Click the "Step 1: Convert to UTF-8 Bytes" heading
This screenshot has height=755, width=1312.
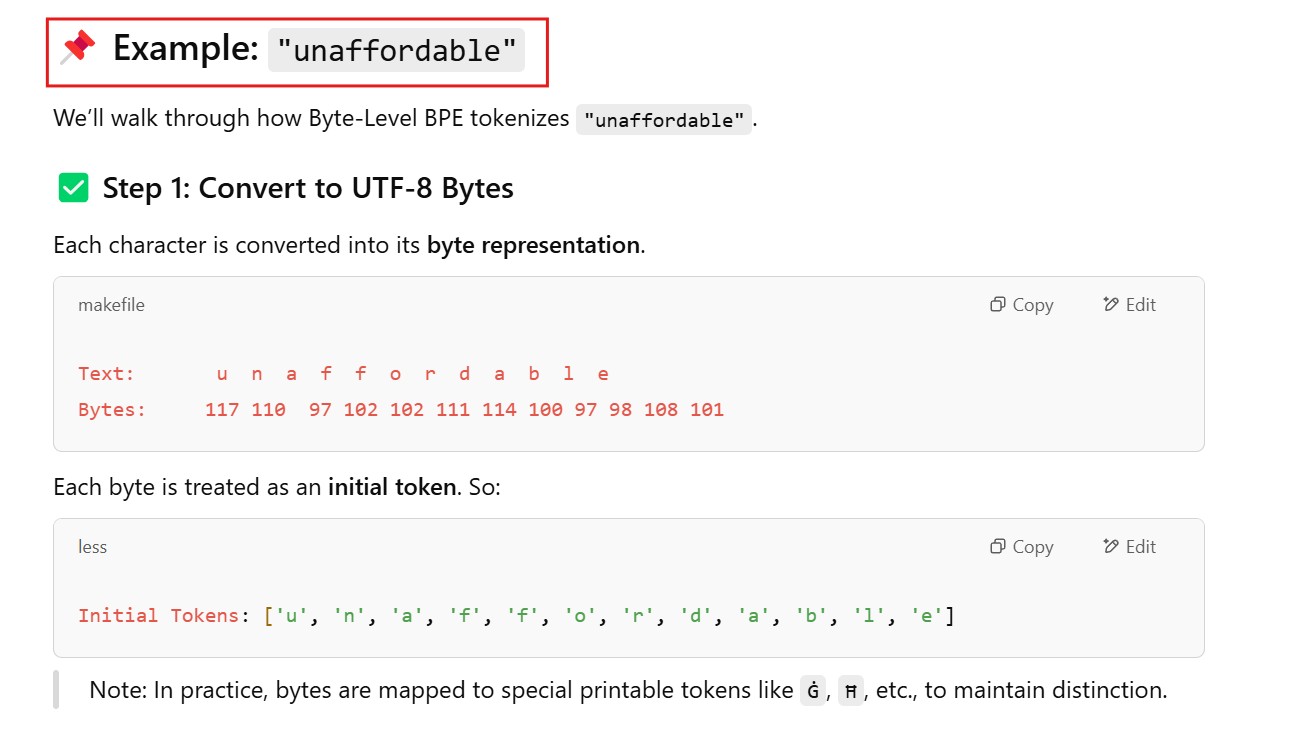pos(308,189)
